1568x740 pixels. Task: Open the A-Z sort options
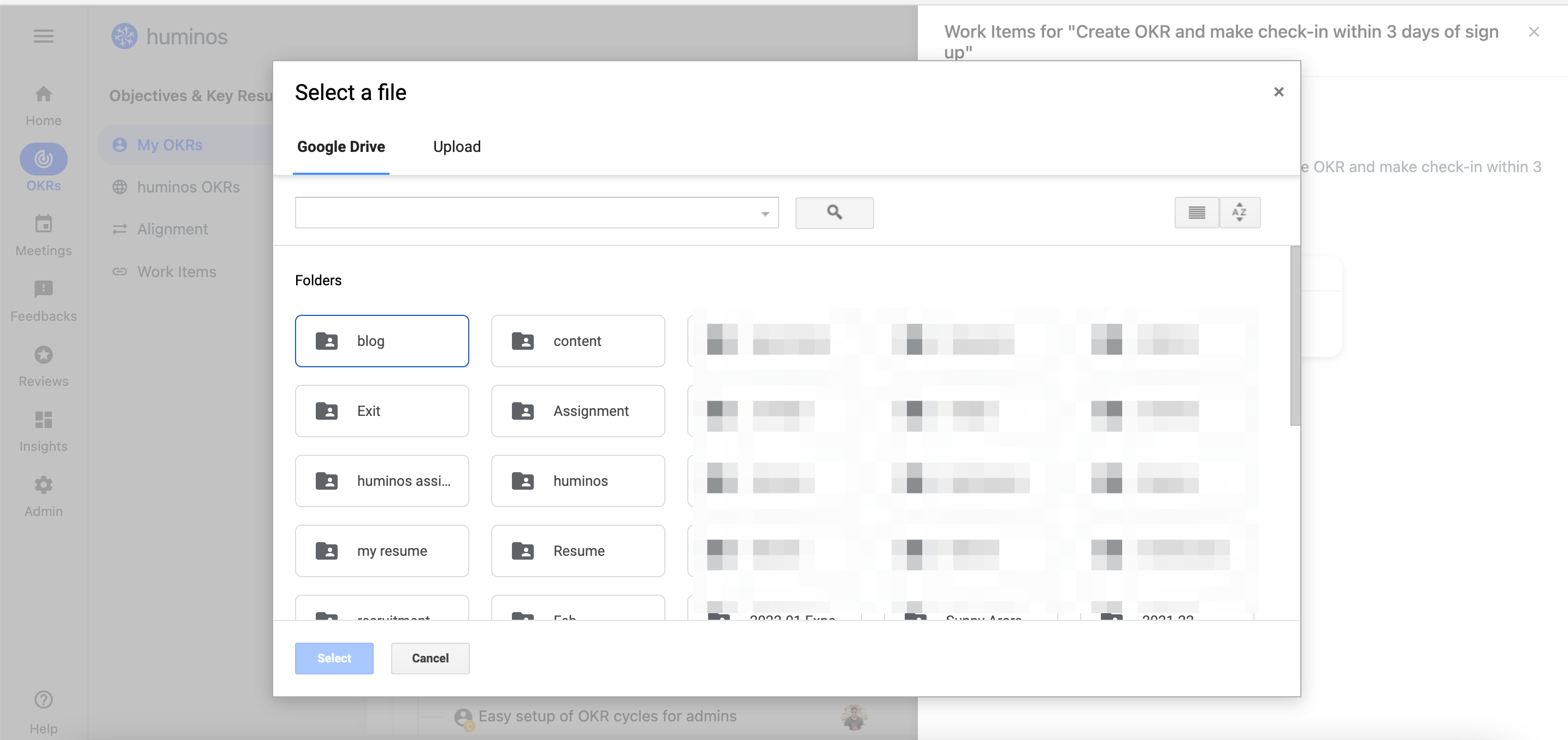click(1239, 213)
